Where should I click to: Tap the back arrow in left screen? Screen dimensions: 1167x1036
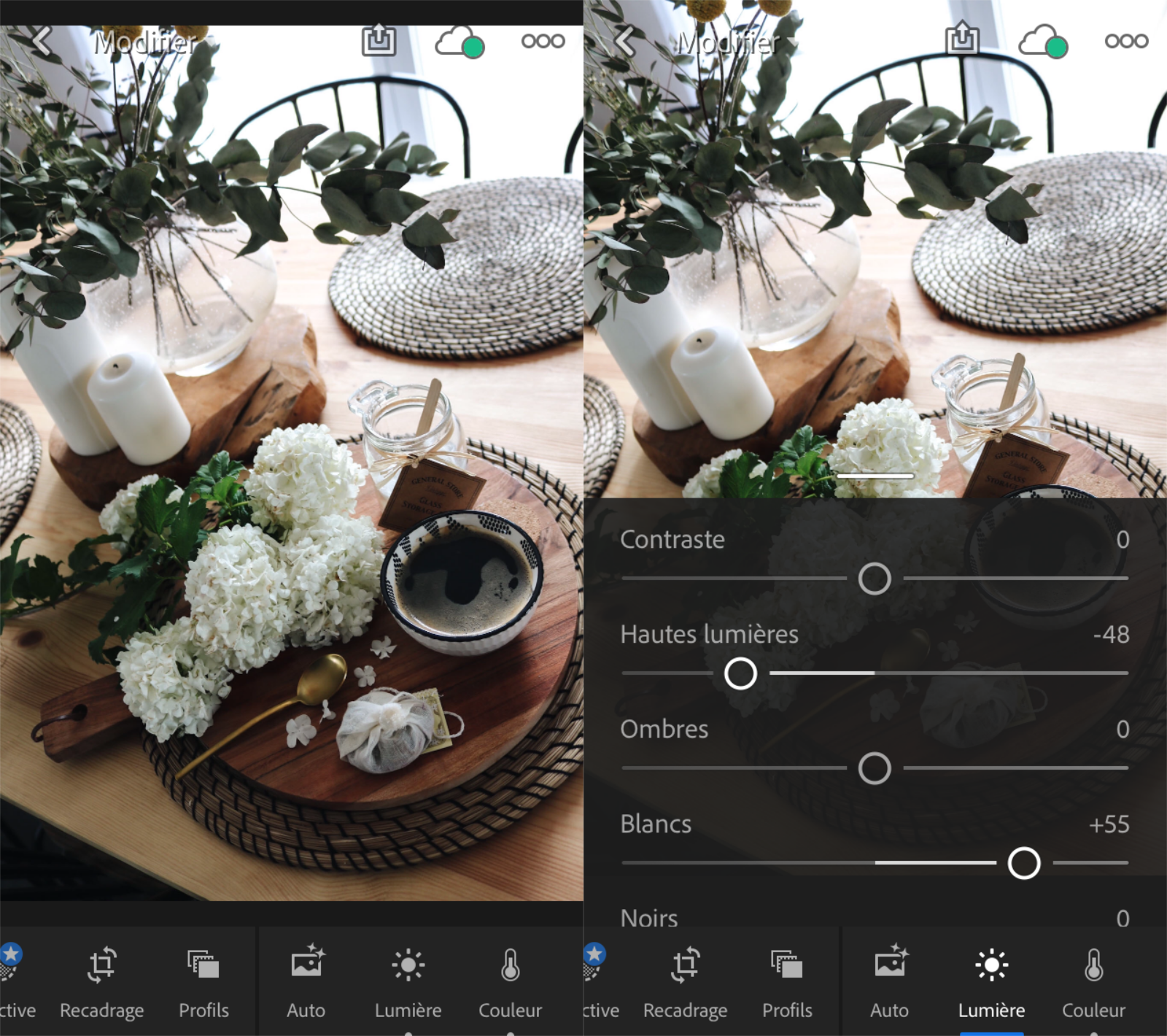pyautogui.click(x=42, y=42)
